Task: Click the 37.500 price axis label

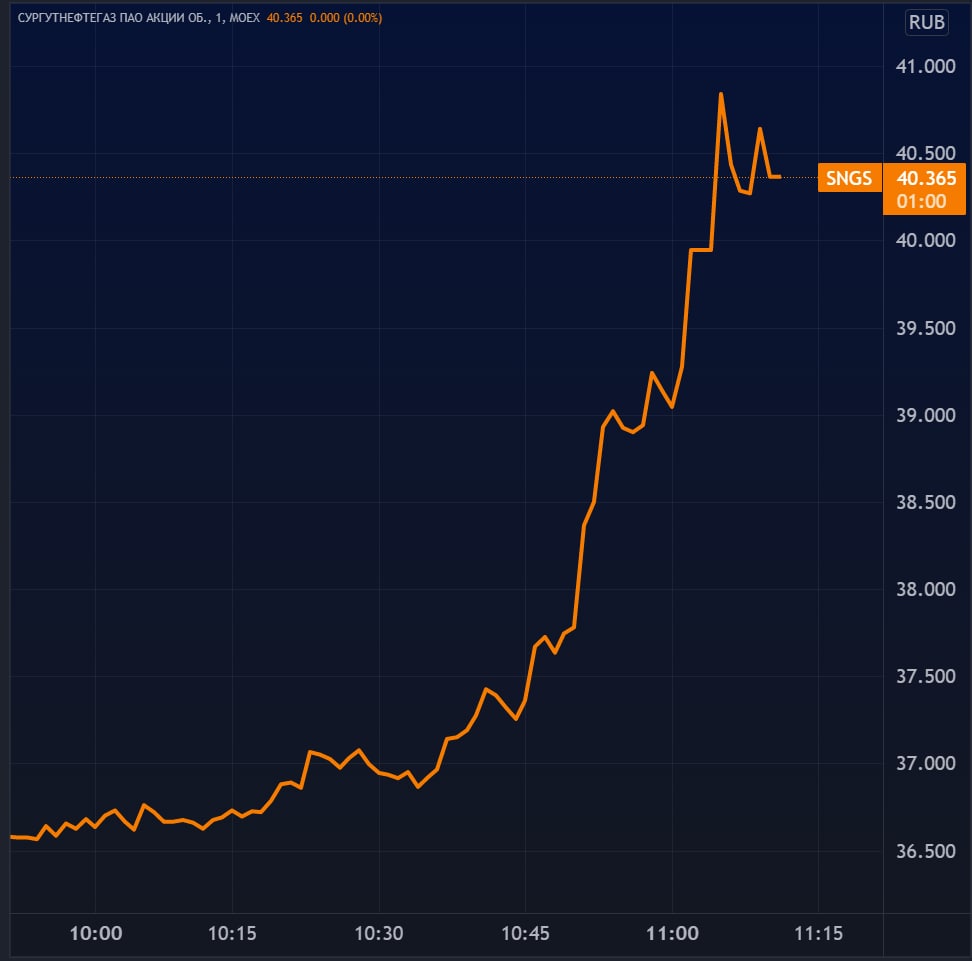Action: click(926, 676)
